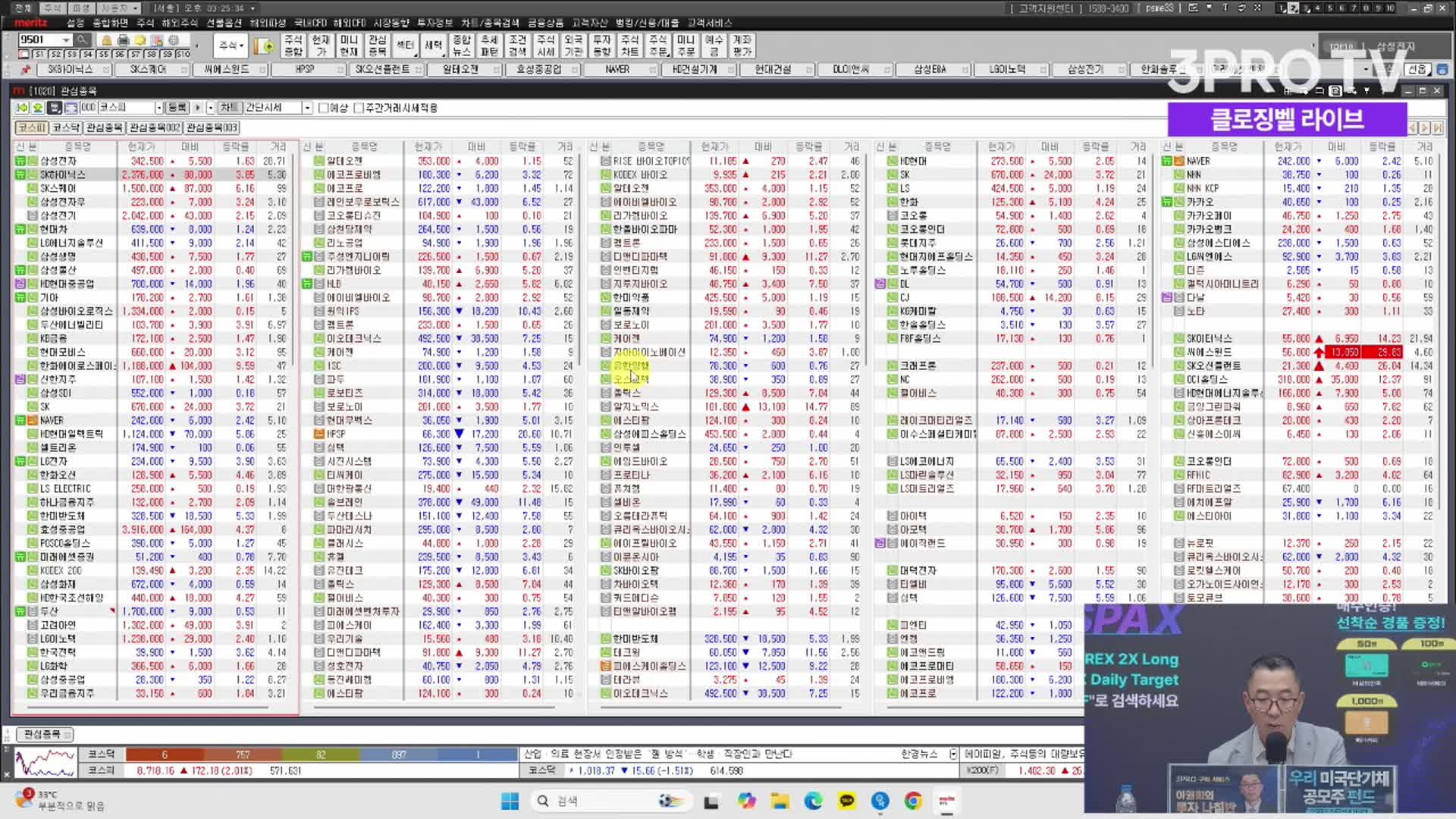Click the gear settings icon in toolbar
This screenshot has height=819, width=1456.
(174, 39)
